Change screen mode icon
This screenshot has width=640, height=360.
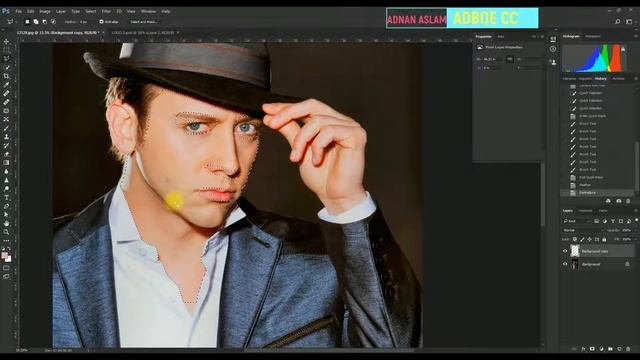tap(6, 277)
